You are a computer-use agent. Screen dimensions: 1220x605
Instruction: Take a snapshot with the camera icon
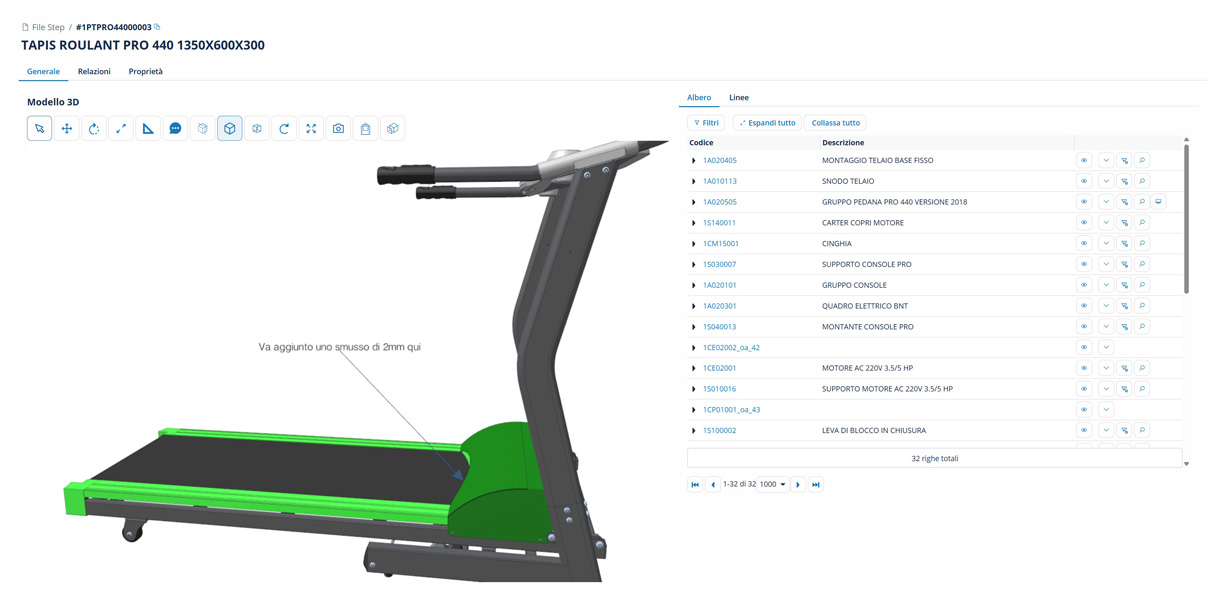pos(338,129)
